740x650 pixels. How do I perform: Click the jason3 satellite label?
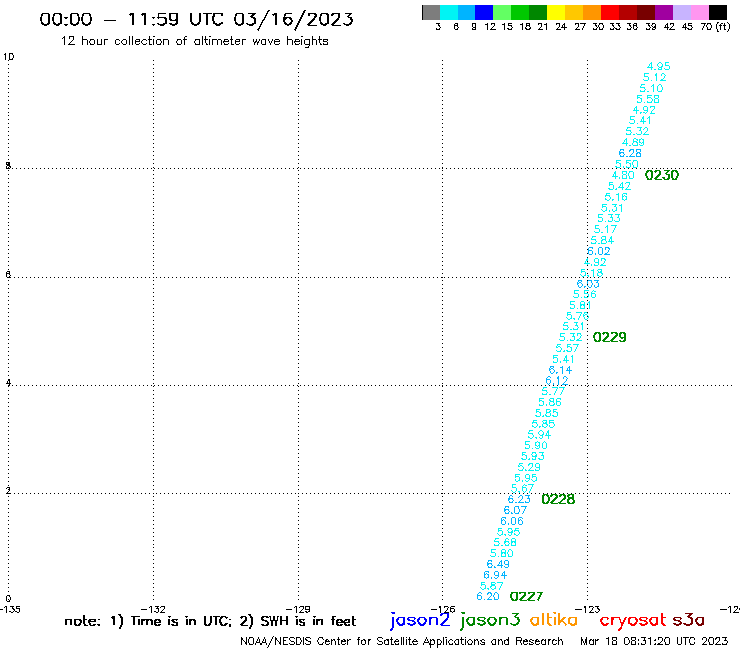pos(490,620)
